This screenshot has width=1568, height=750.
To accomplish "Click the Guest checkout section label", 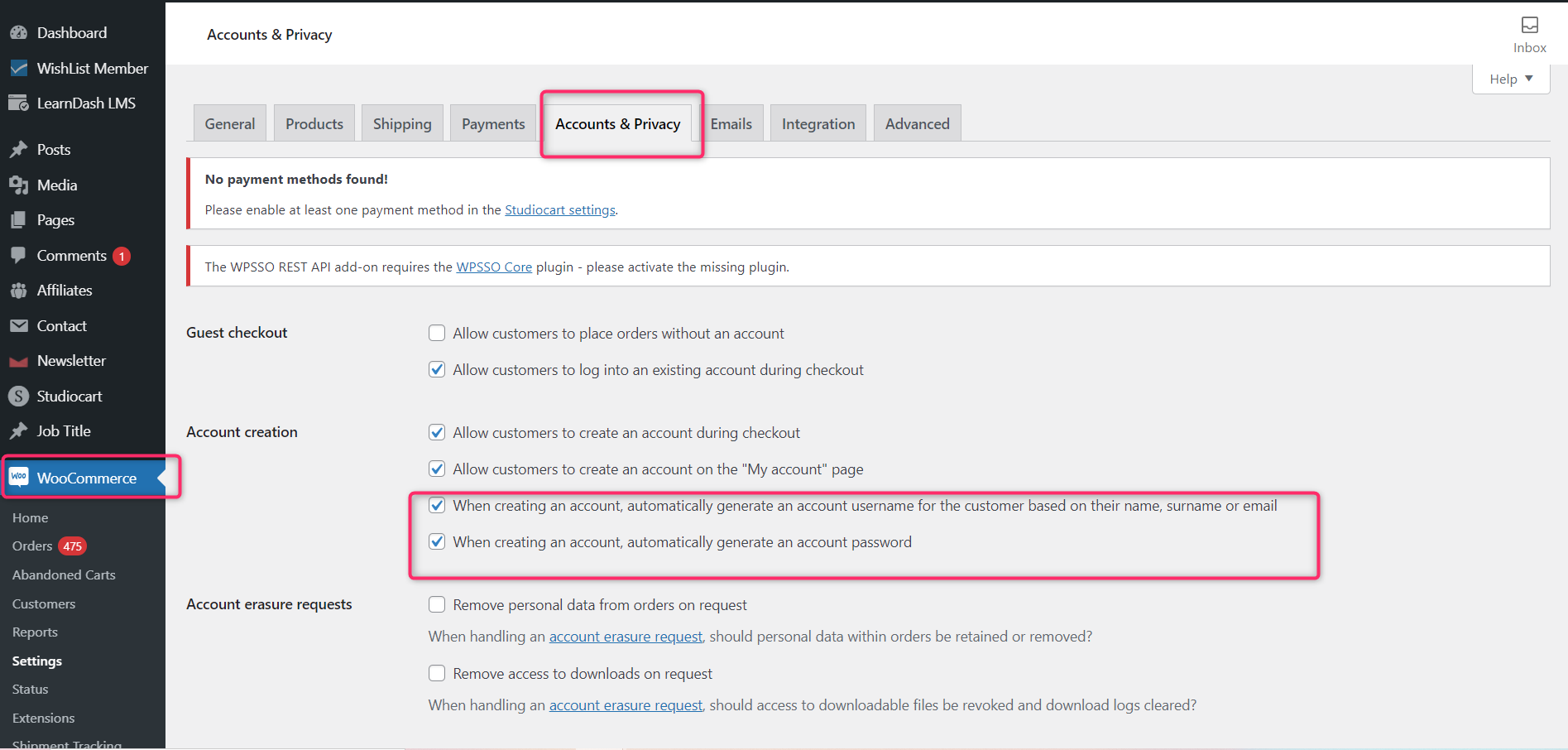I will click(x=237, y=333).
